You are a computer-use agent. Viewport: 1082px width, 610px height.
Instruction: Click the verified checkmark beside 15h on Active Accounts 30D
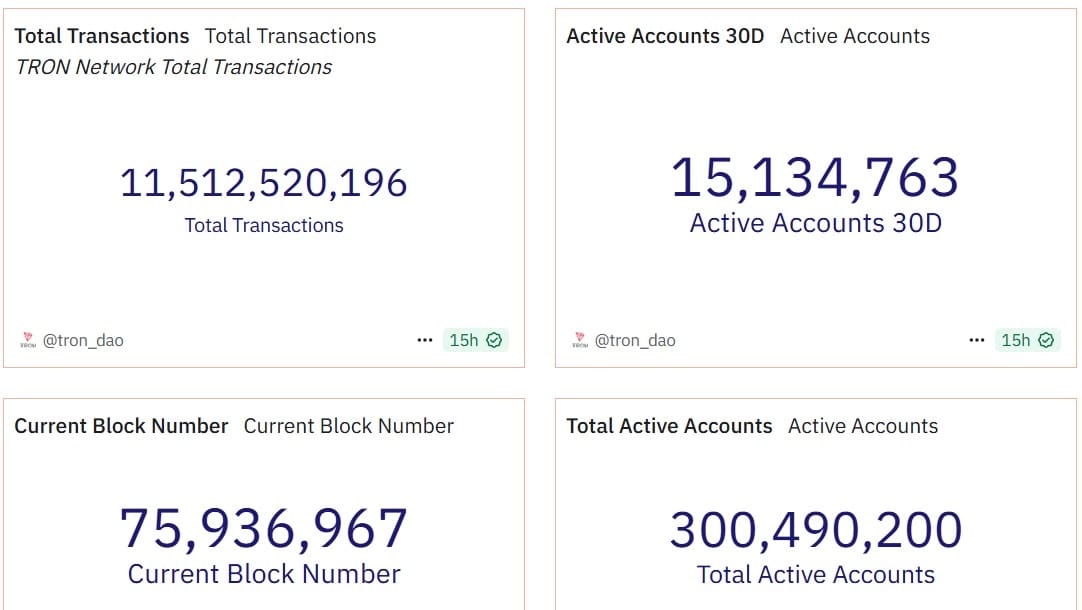[x=1048, y=340]
